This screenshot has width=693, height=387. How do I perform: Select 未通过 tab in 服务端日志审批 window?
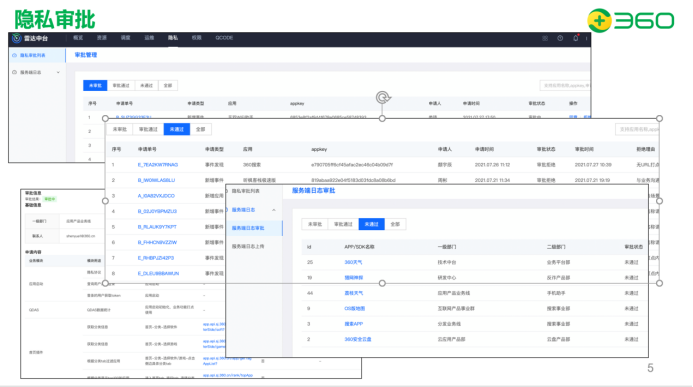372,224
